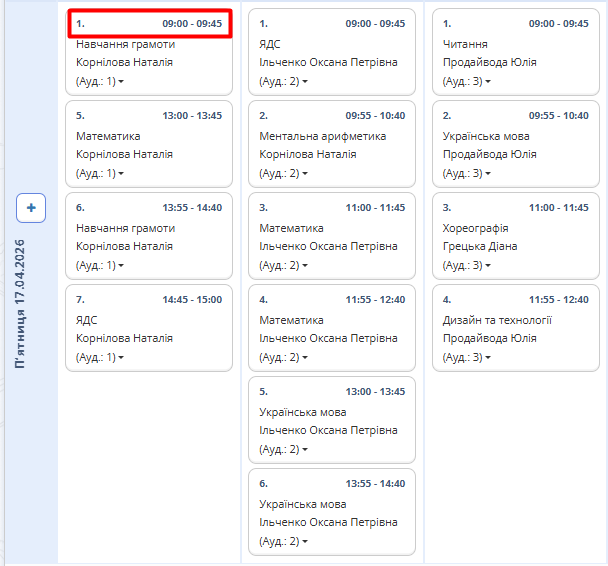
Task: Click teacher name Грецька Діана
Action: (x=480, y=246)
